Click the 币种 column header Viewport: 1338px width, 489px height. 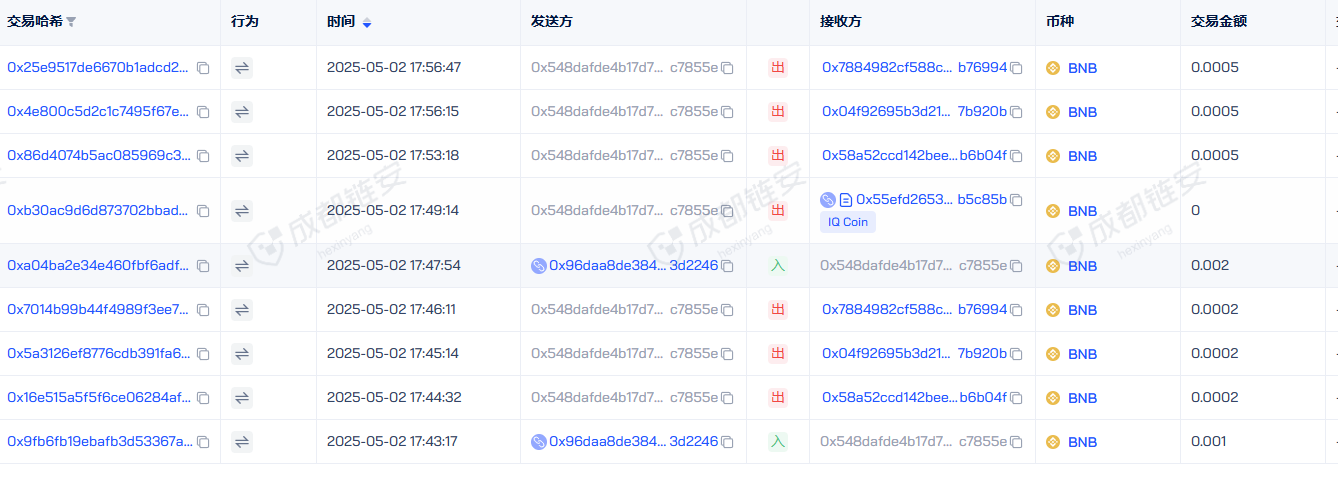pyautogui.click(x=1059, y=22)
